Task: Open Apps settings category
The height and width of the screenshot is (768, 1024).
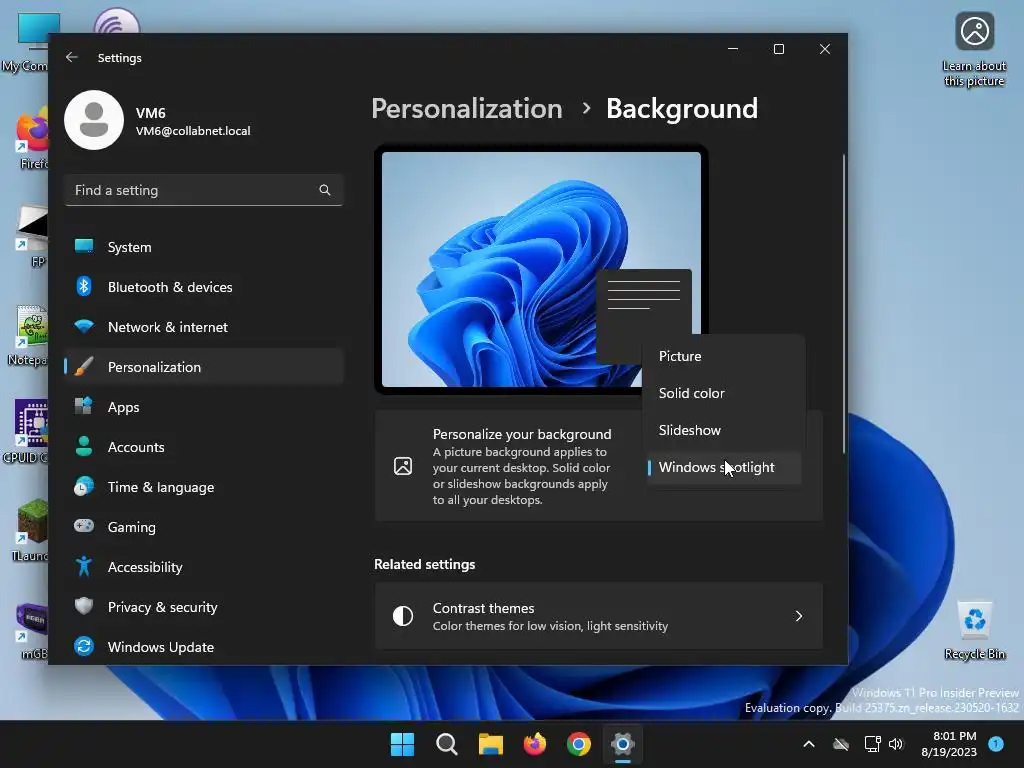Action: click(x=204, y=407)
